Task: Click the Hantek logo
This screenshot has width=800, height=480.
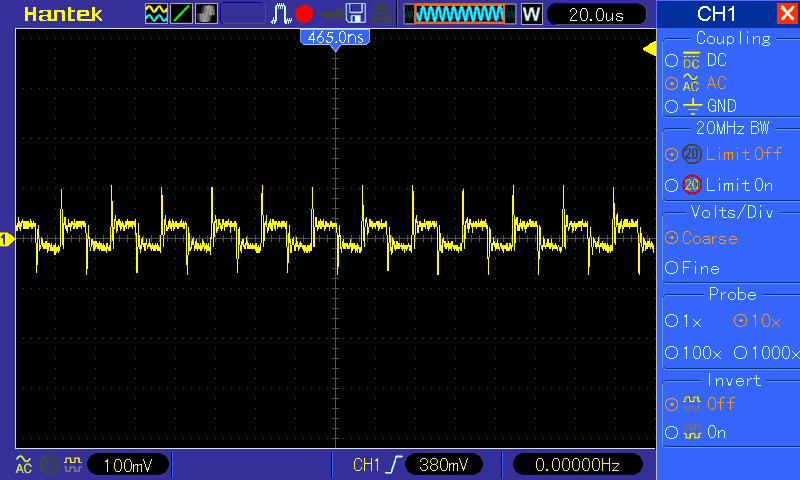Action: point(63,14)
